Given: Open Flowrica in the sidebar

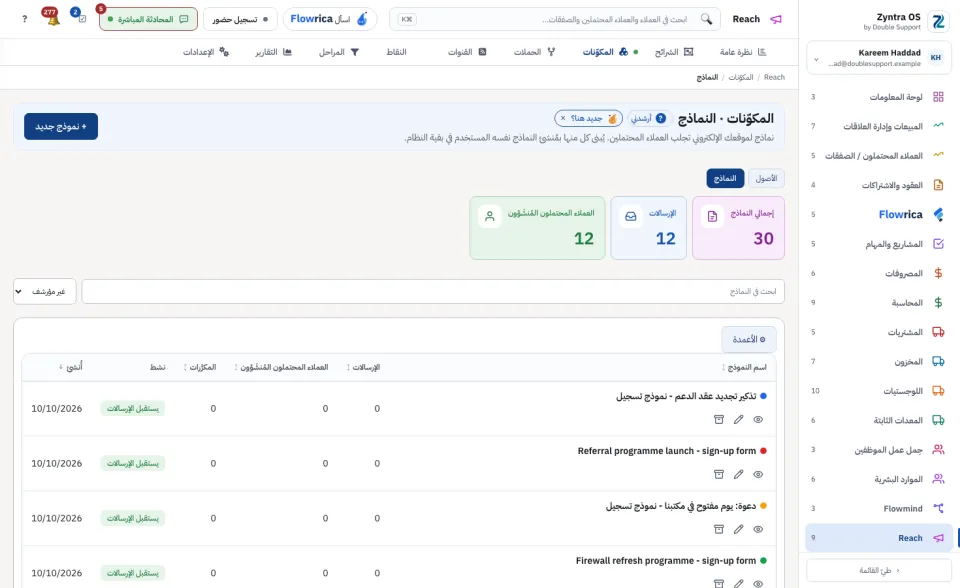Looking at the screenshot, I should pyautogui.click(x=878, y=214).
